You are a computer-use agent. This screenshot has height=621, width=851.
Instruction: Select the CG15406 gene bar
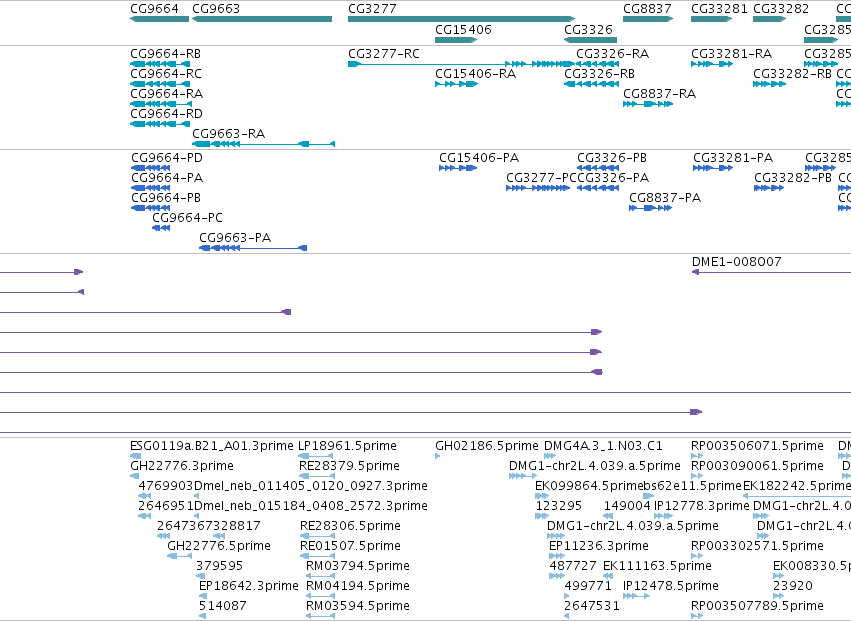pos(456,40)
